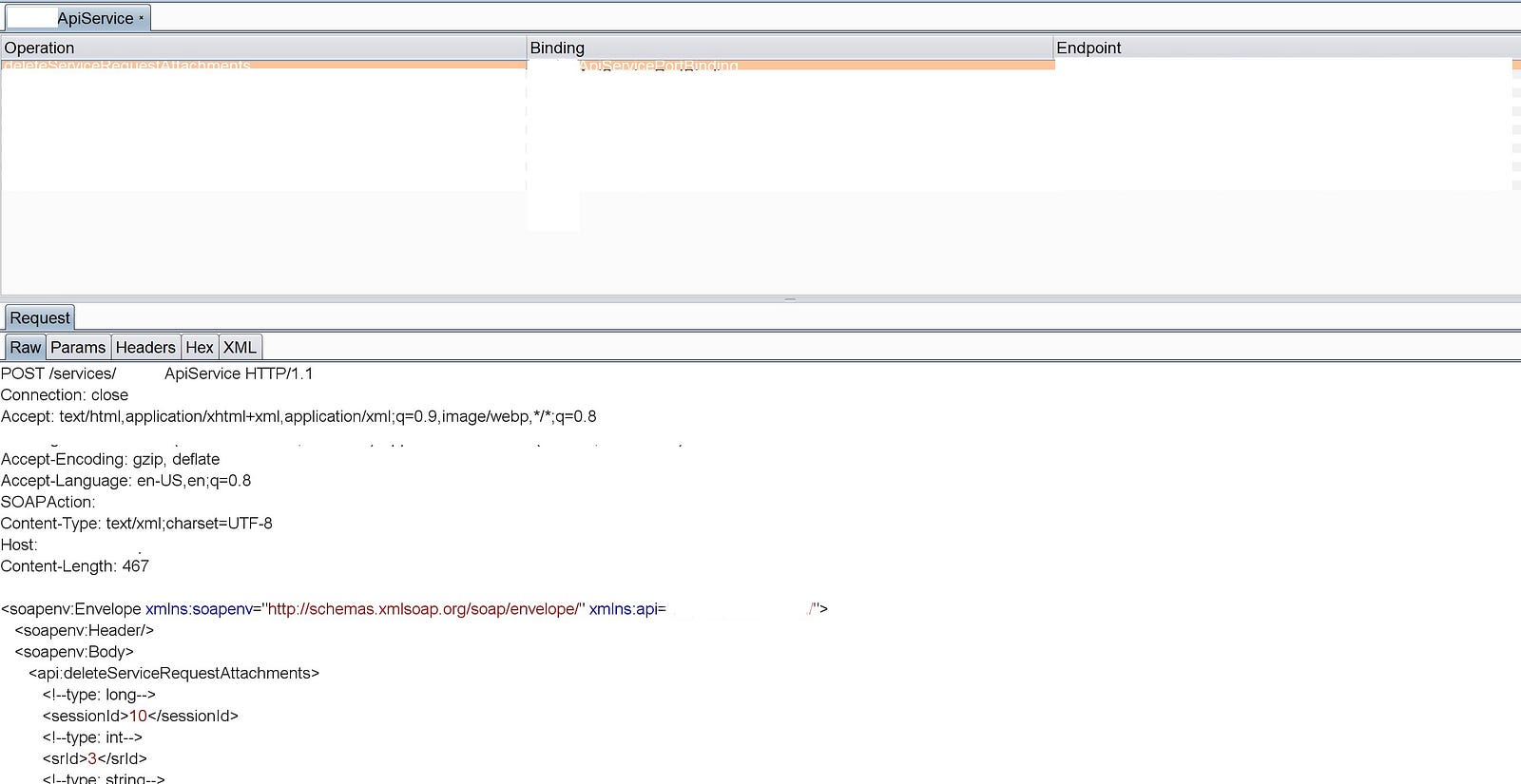This screenshot has width=1521, height=784.
Task: Click the <!--type: int--> comment line
Action: point(92,737)
